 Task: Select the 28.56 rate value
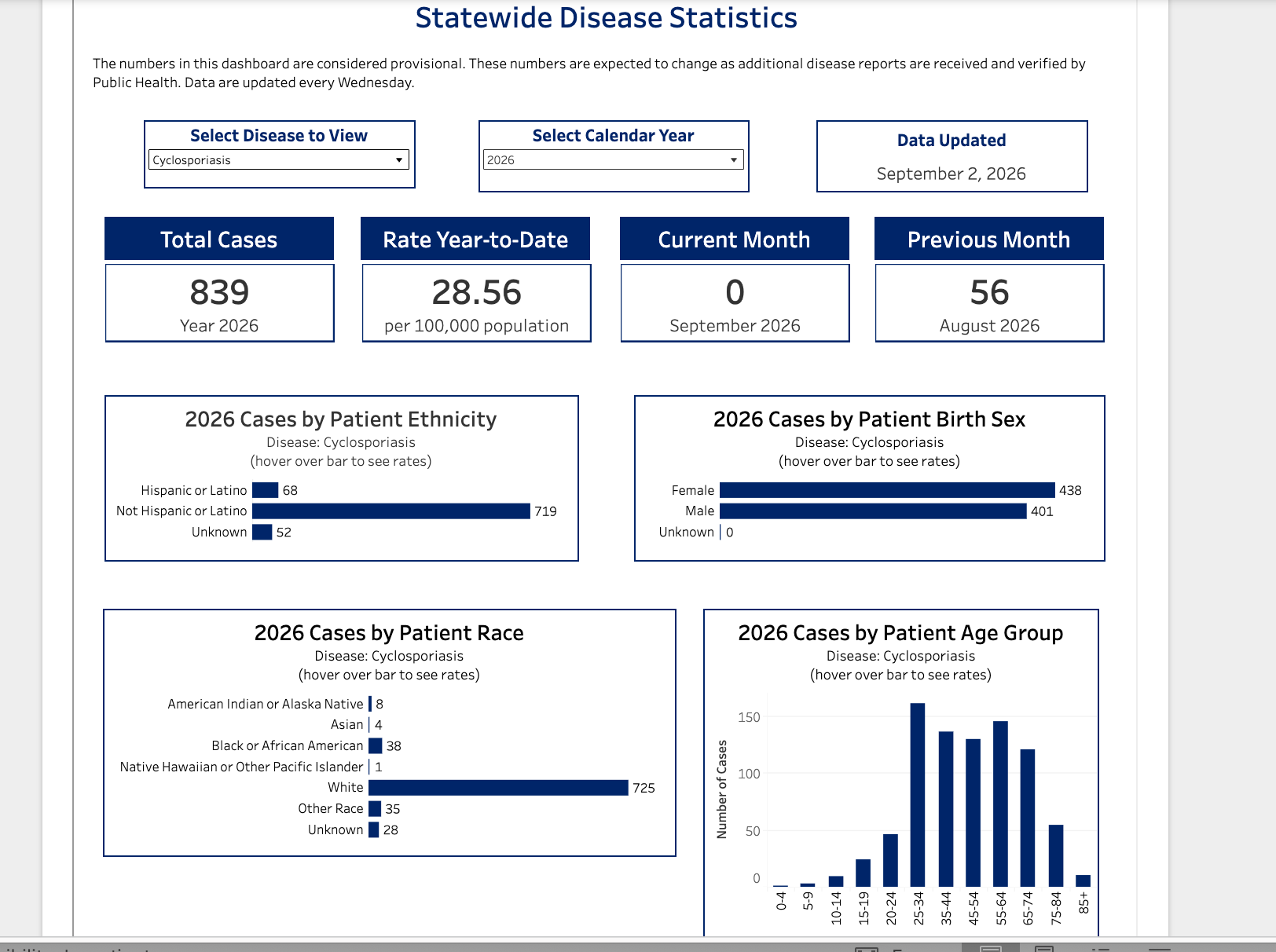pyautogui.click(x=476, y=292)
